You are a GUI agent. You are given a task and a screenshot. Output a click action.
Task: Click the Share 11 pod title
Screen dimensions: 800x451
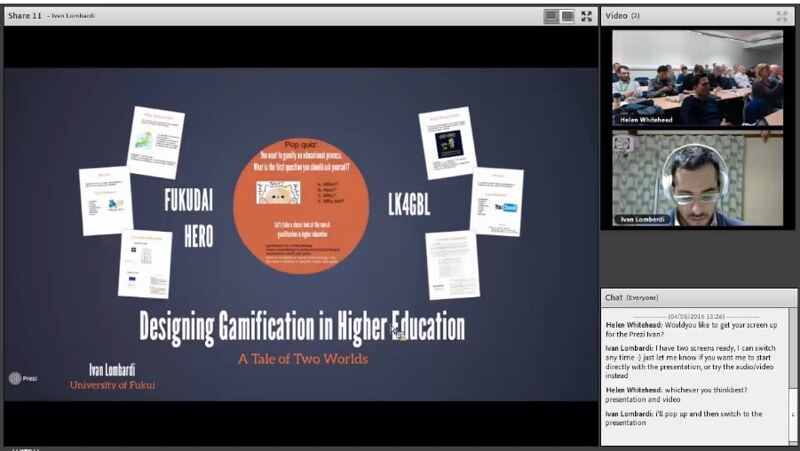pos(24,16)
